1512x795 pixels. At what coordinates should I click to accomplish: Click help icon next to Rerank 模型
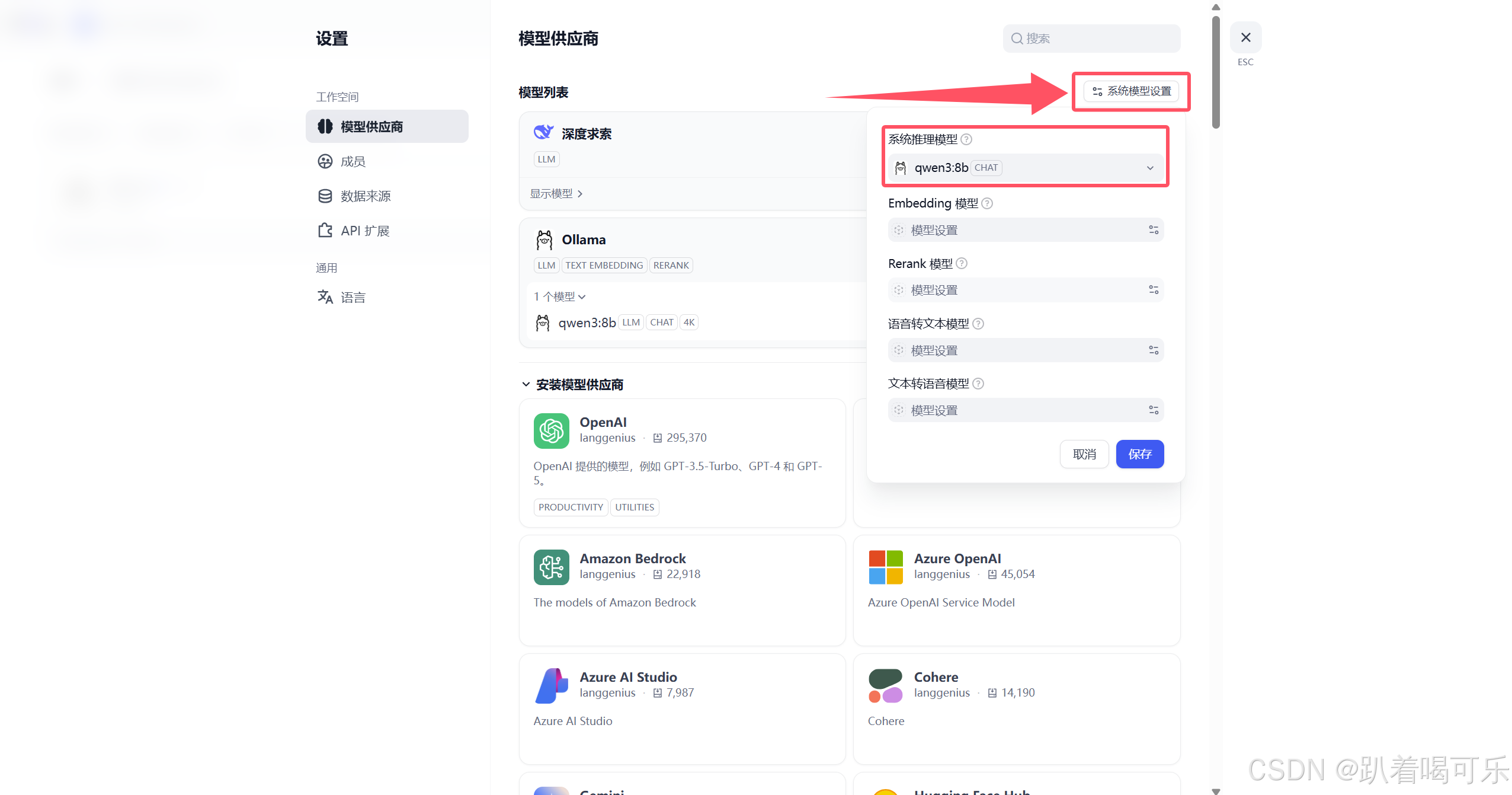point(962,263)
